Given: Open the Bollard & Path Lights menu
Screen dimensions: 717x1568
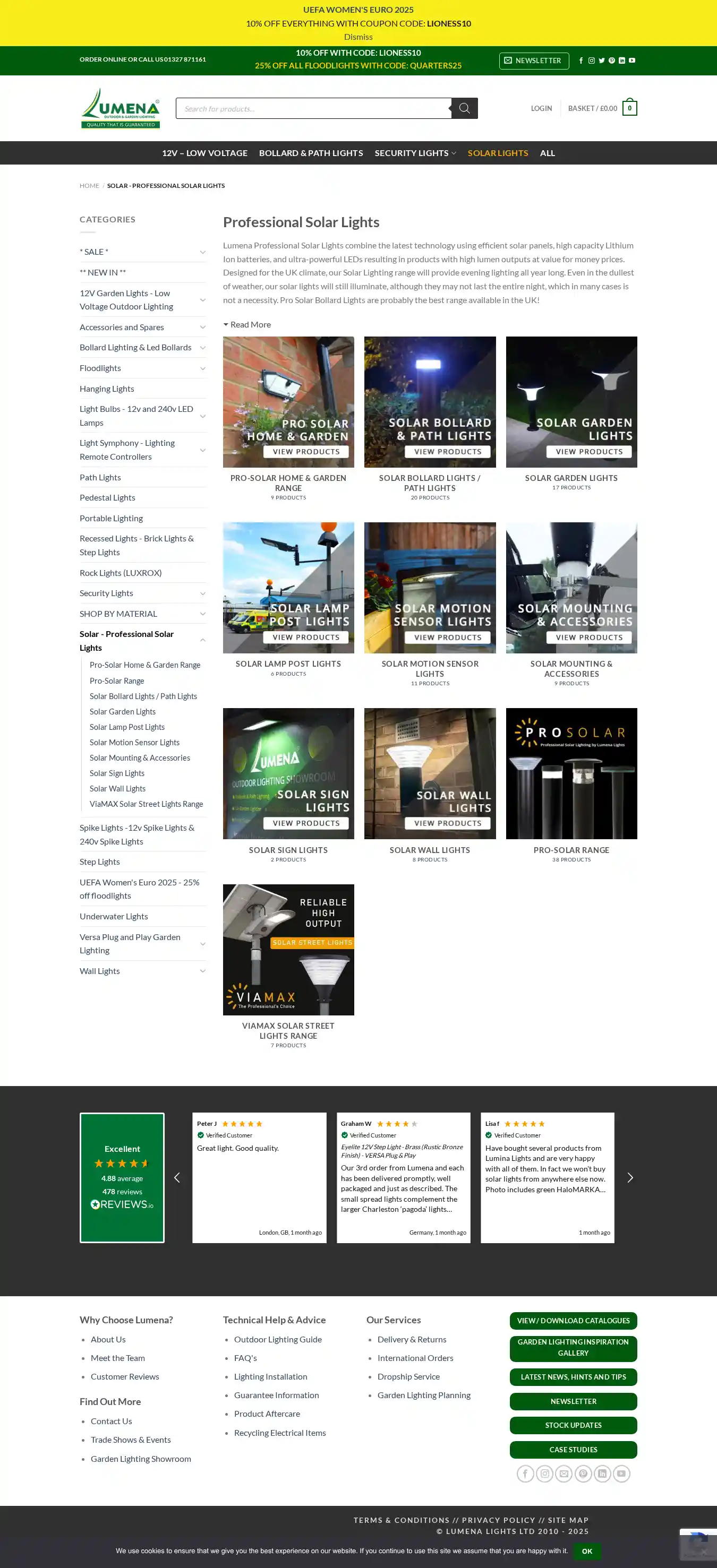Looking at the screenshot, I should pyautogui.click(x=311, y=153).
